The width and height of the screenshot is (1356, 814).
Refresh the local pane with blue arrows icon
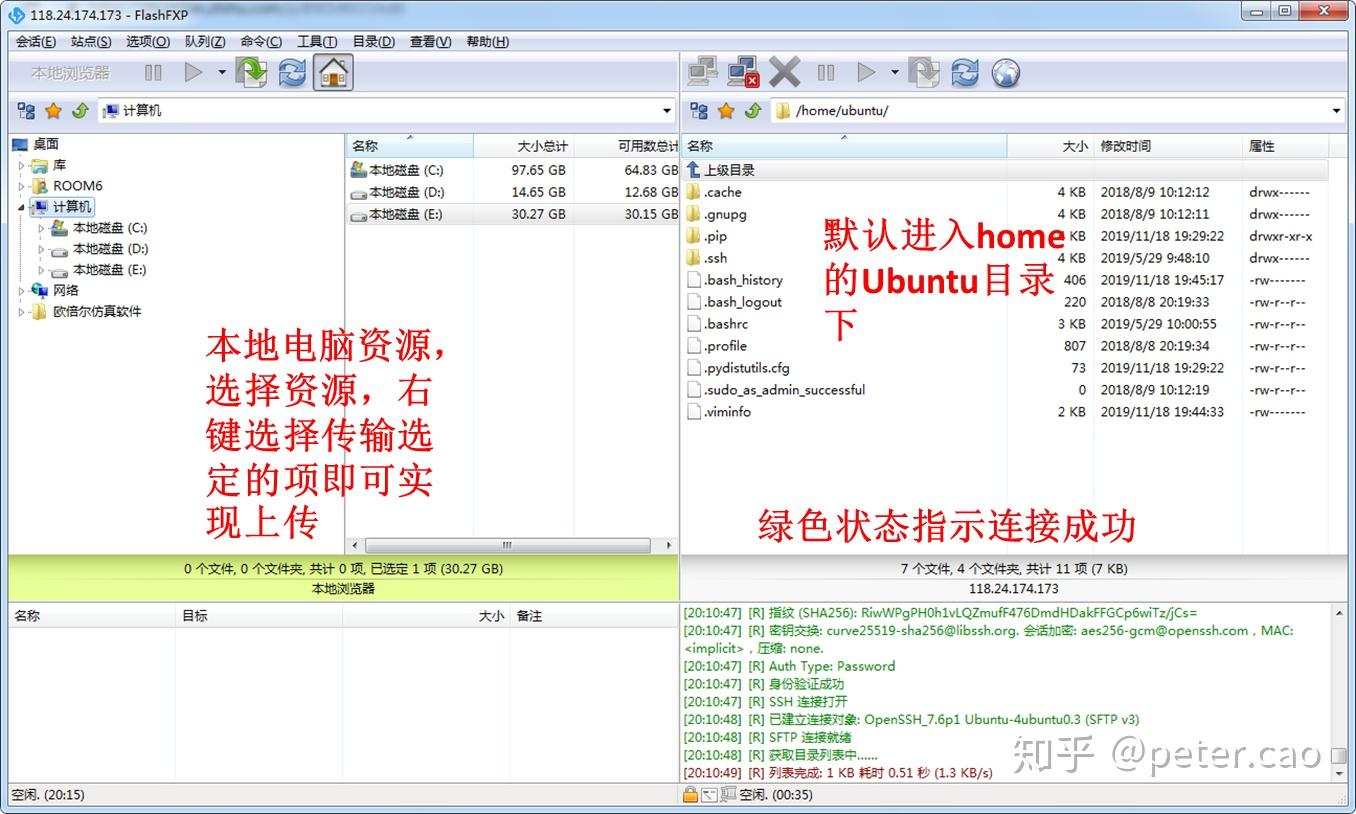(292, 72)
